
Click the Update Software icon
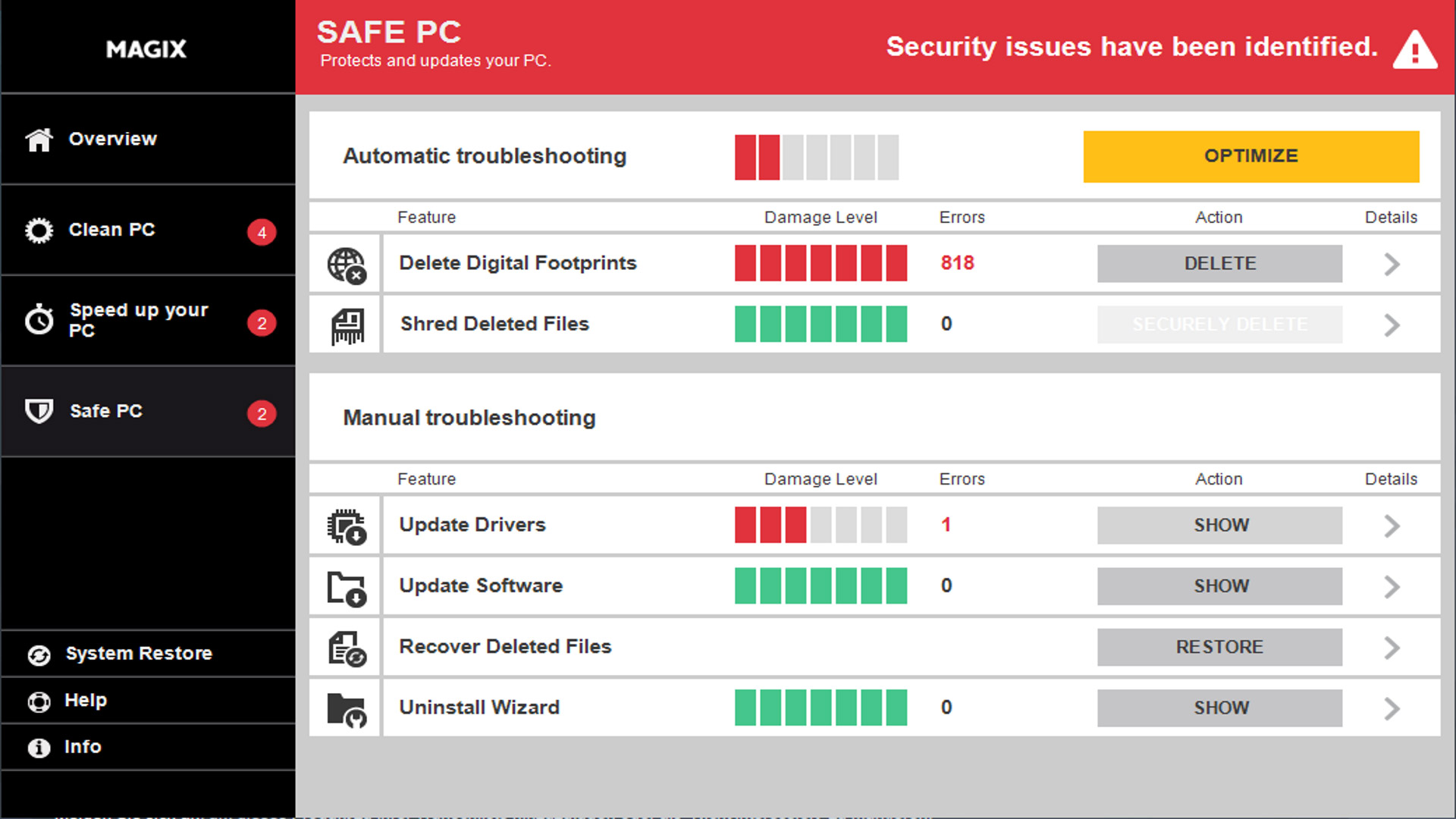pyautogui.click(x=346, y=586)
